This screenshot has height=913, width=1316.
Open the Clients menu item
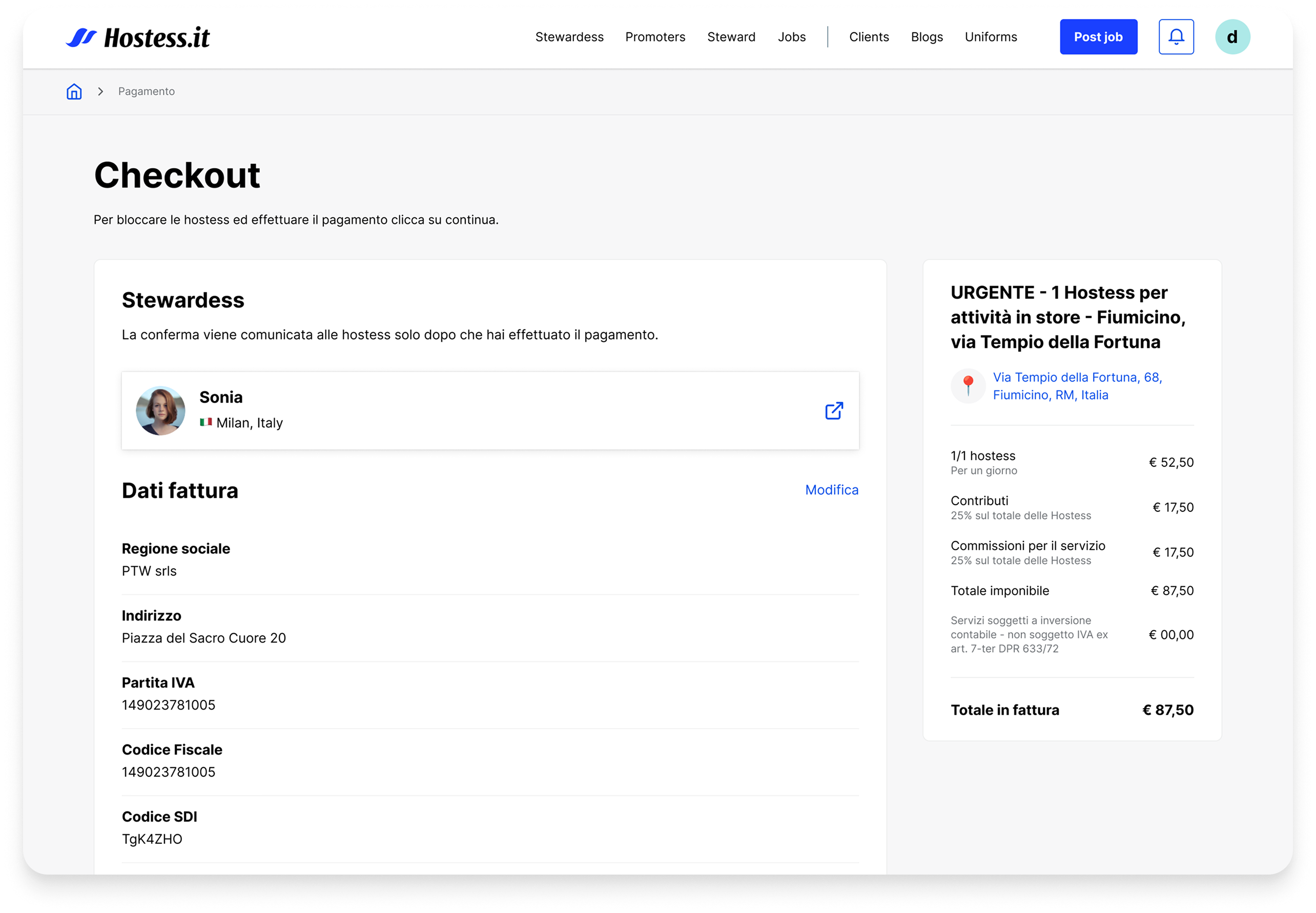coord(869,36)
